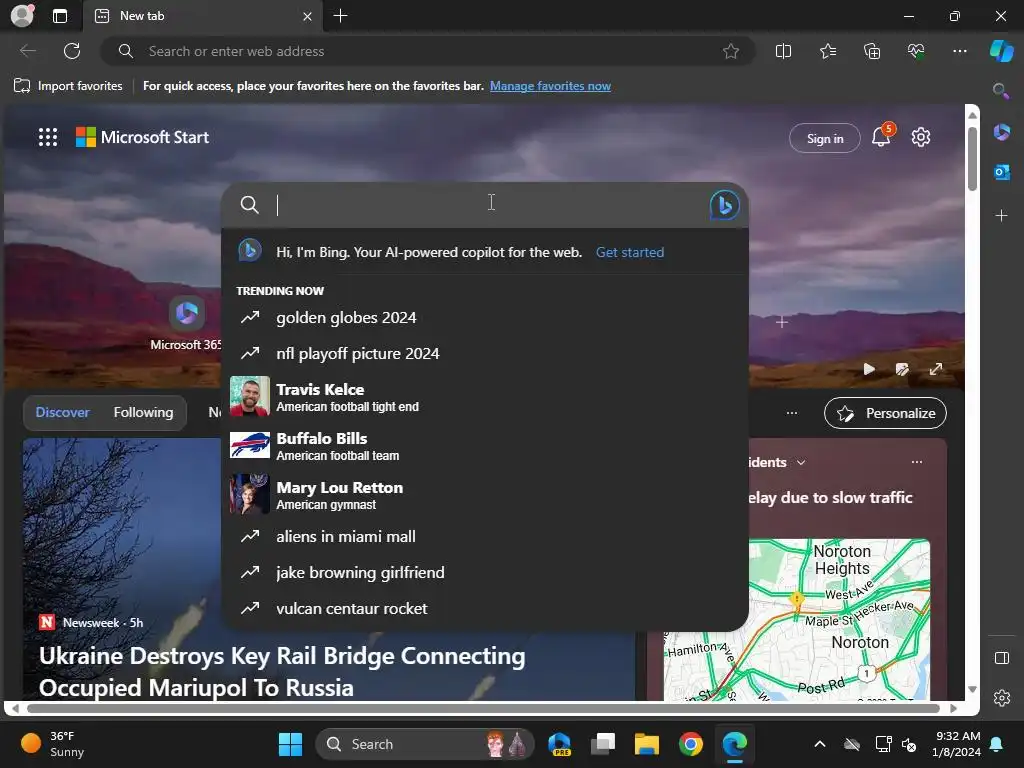This screenshot has width=1024, height=768.
Task: Switch to the Following tab
Action: (143, 412)
